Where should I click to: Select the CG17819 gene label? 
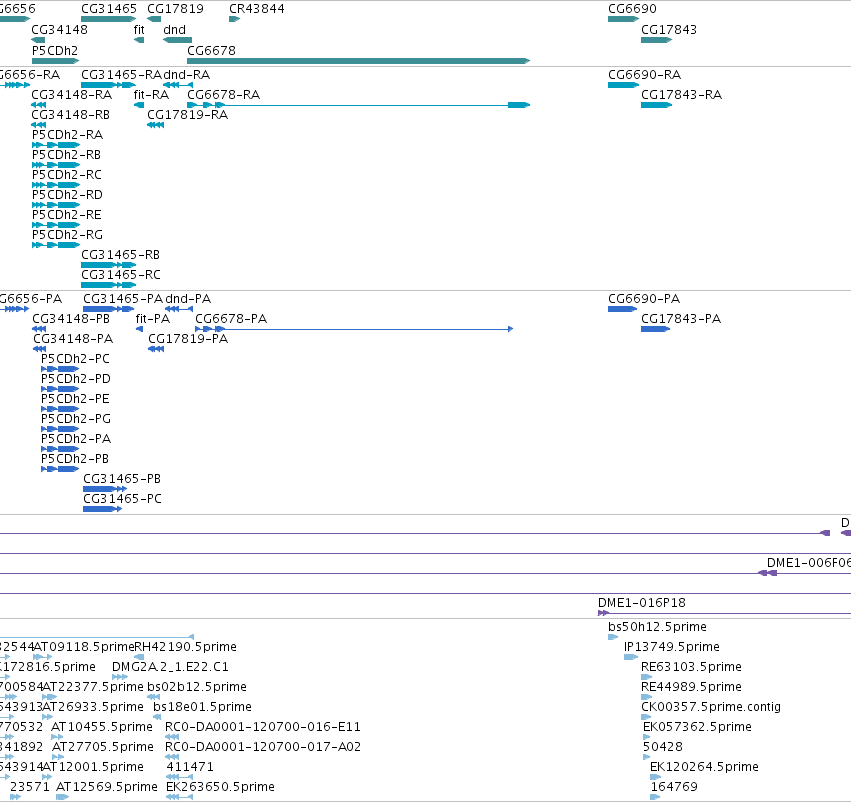(x=175, y=9)
